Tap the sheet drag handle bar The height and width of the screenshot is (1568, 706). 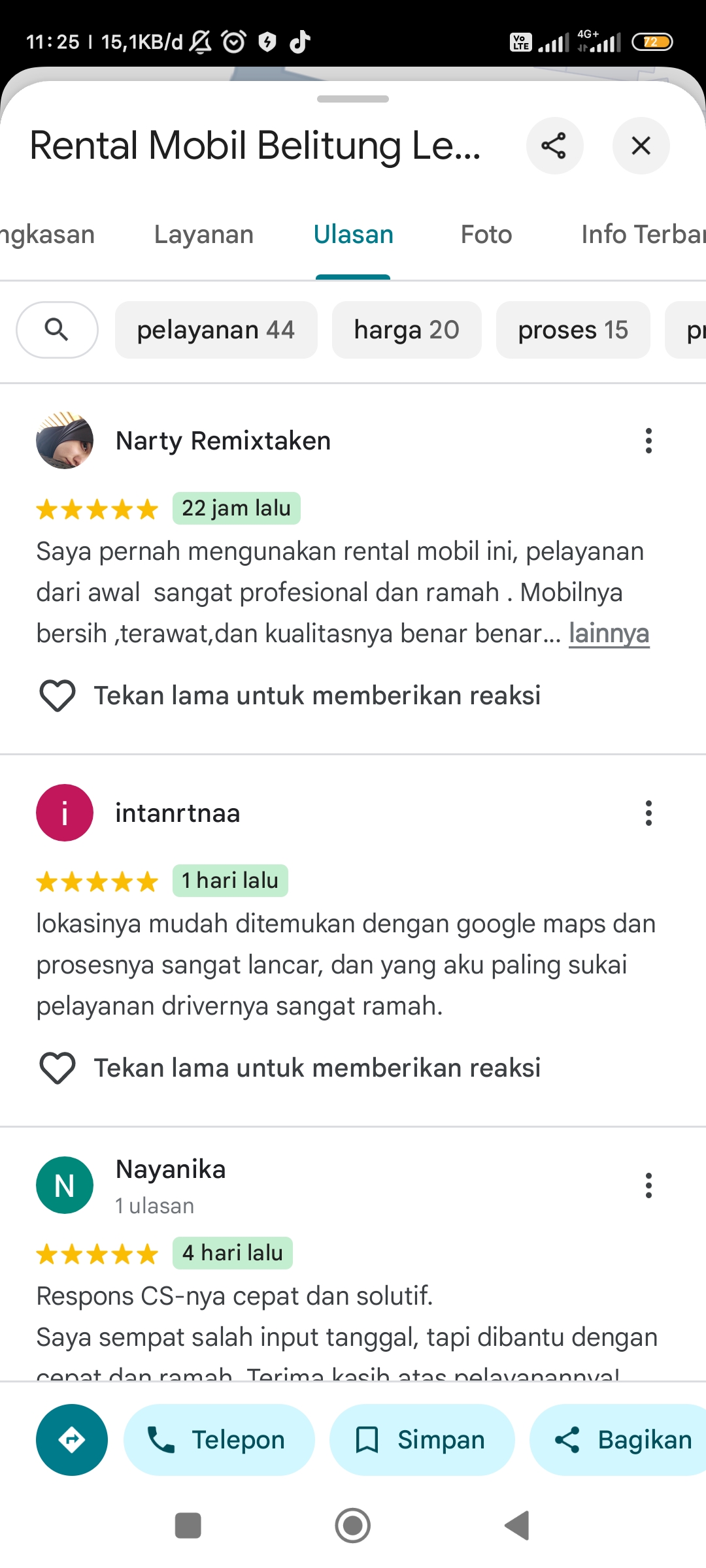click(353, 99)
